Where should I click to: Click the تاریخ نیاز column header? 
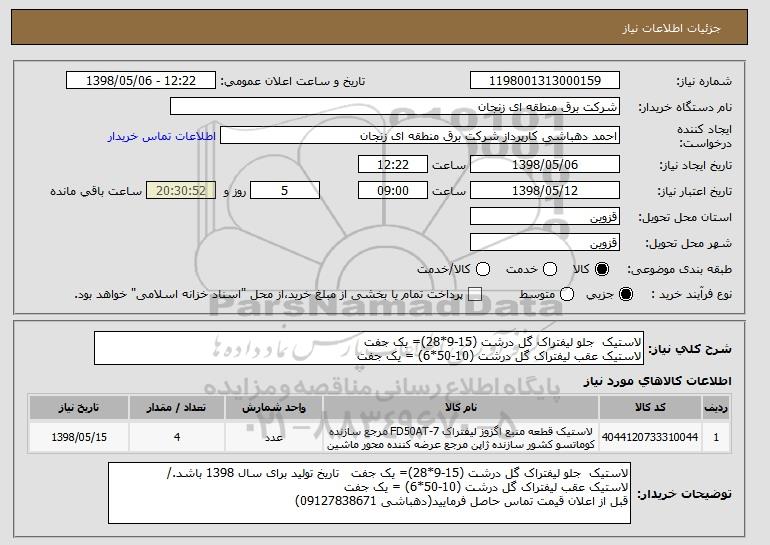click(x=79, y=408)
